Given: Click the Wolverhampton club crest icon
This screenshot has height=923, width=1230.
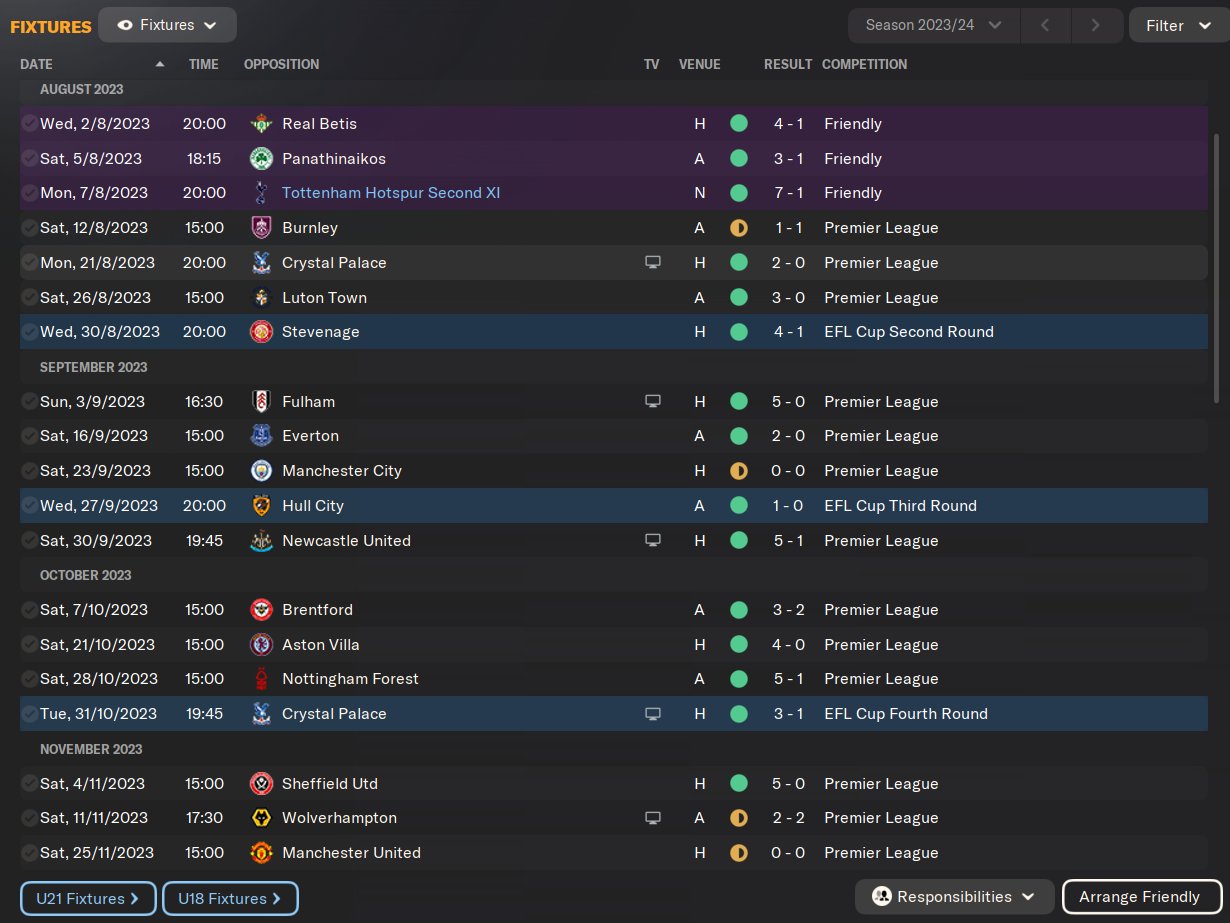Looking at the screenshot, I should pos(261,818).
